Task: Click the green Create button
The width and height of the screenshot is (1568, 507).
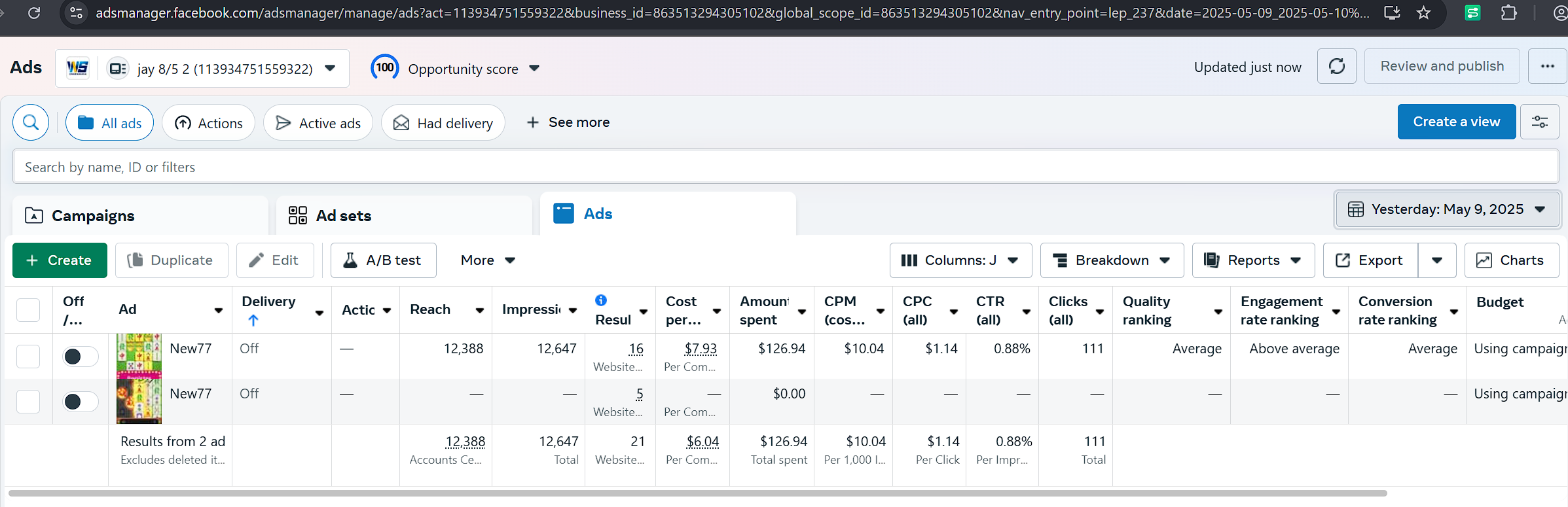Action: click(60, 260)
